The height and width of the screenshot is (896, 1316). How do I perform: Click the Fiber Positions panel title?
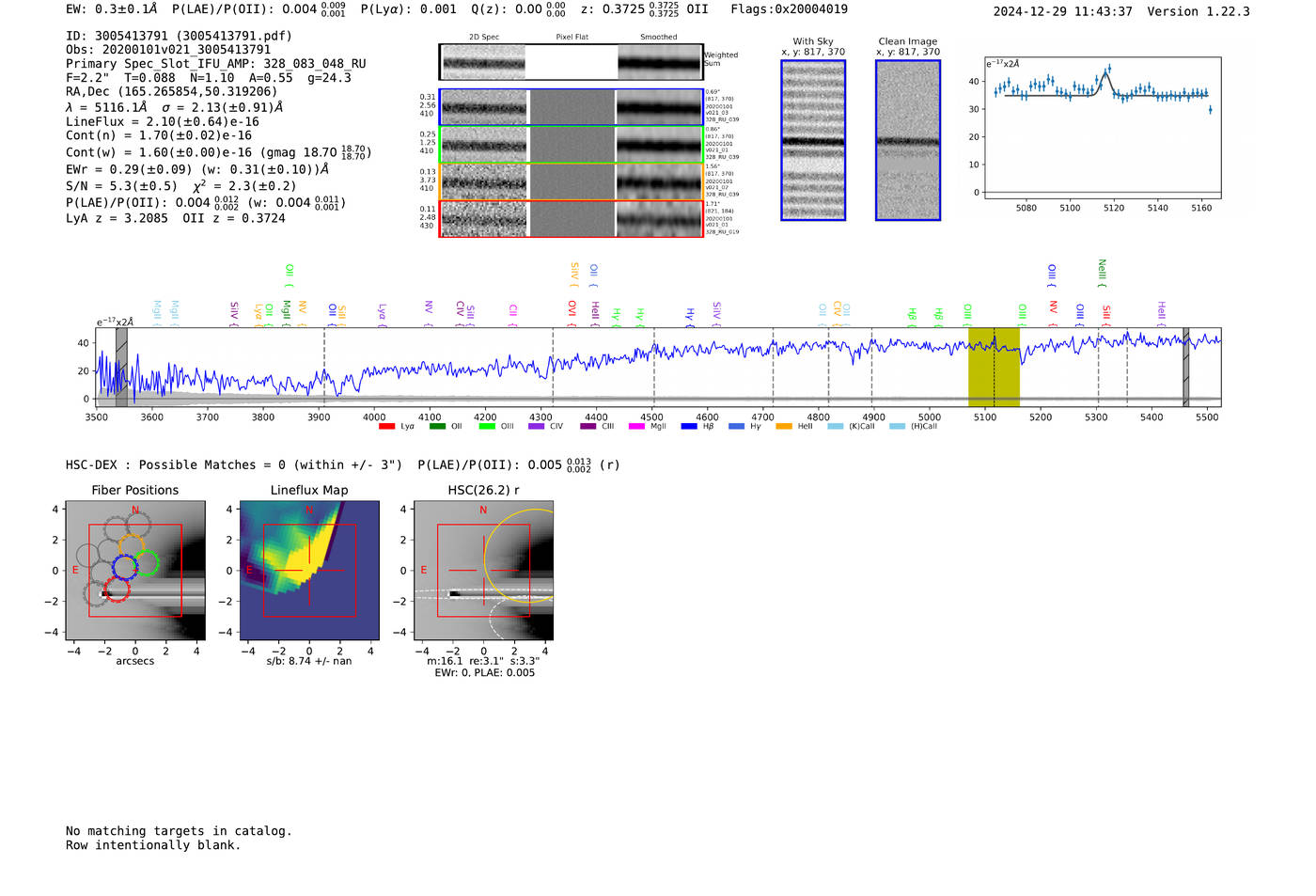pyautogui.click(x=135, y=490)
